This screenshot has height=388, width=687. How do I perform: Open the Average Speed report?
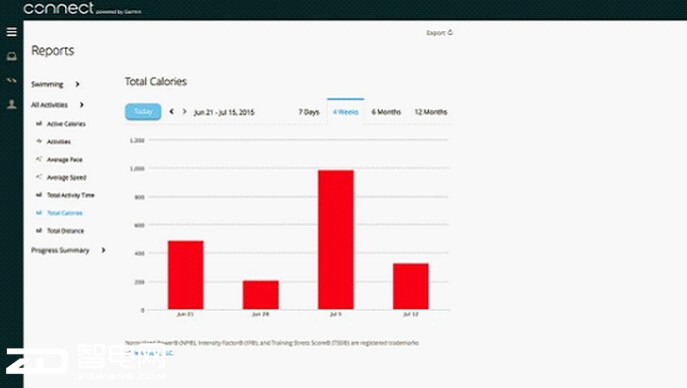click(67, 177)
